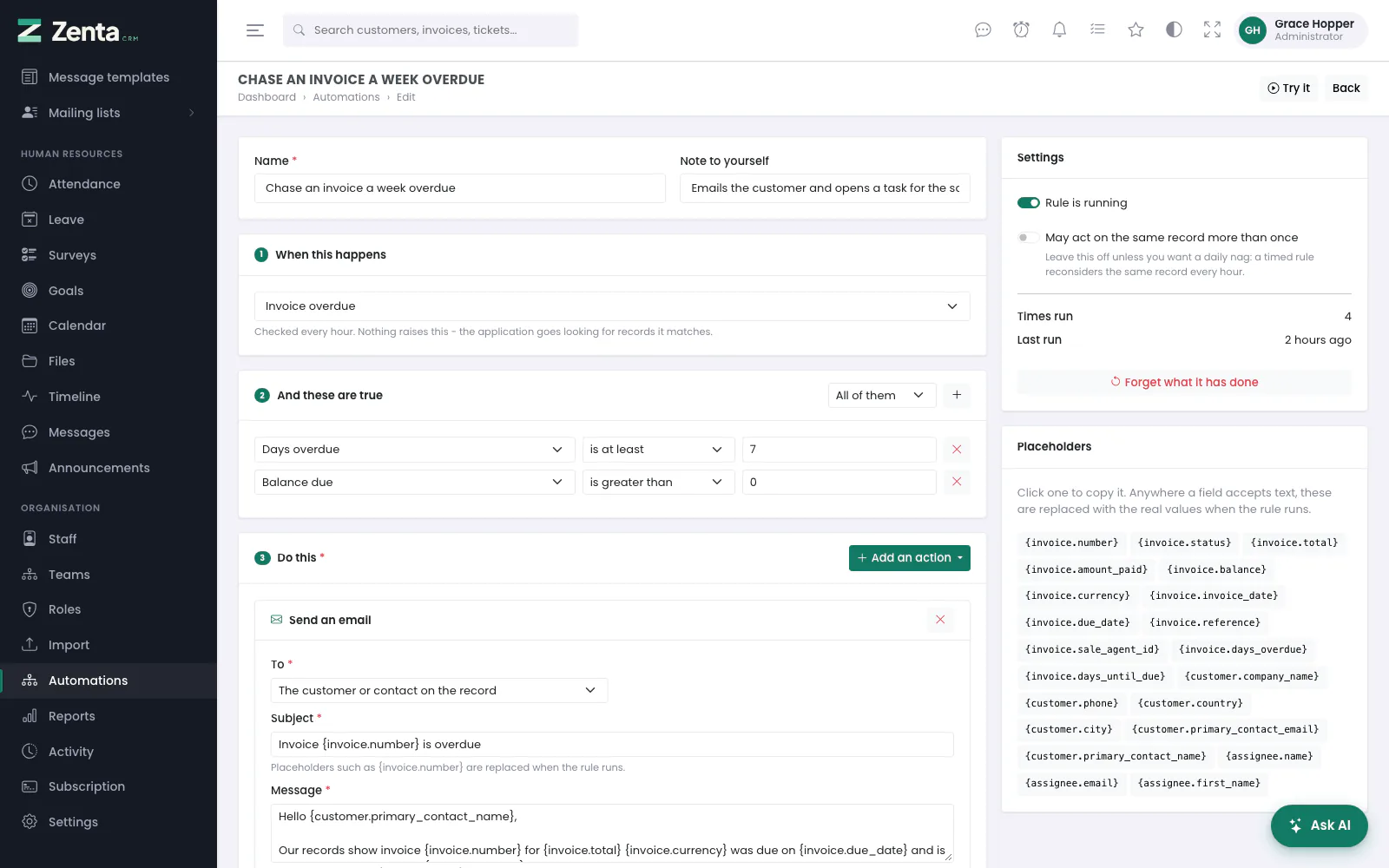Expand the is greater than operator dropdown
The image size is (1389, 868).
(x=658, y=483)
